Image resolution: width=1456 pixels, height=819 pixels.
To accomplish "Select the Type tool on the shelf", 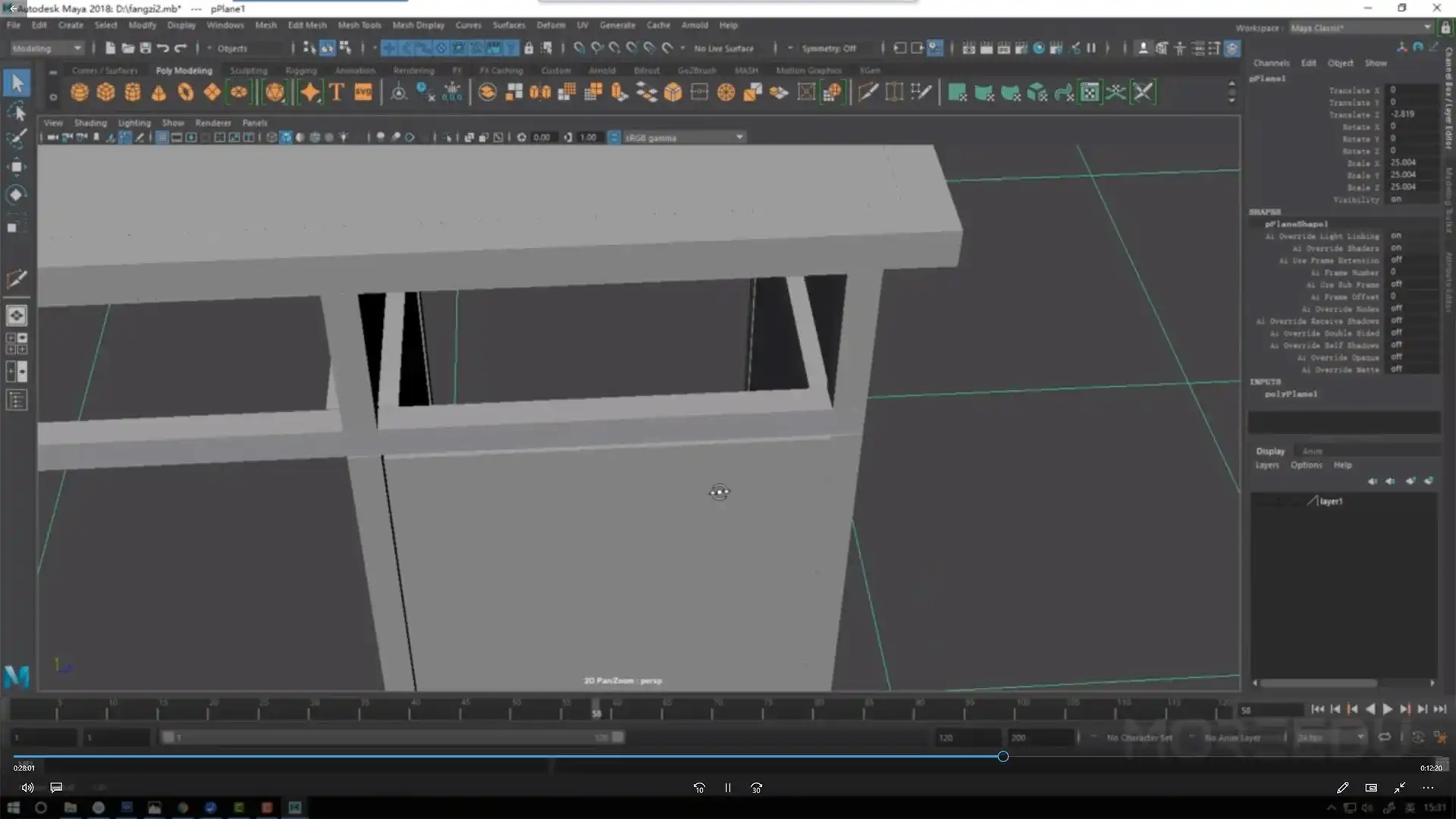I will point(337,92).
